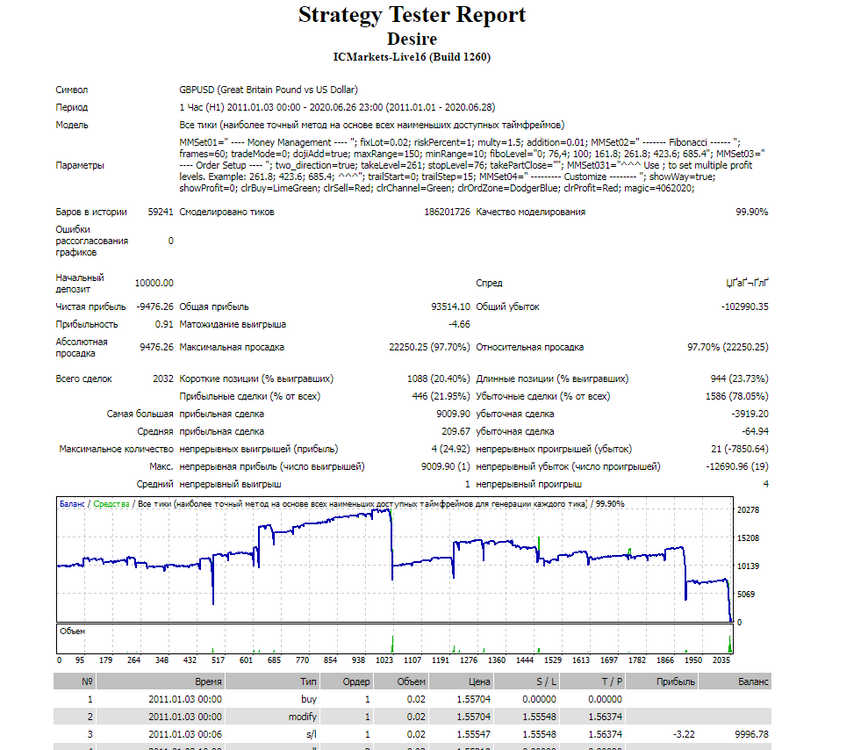The width and height of the screenshot is (868, 750).
Task: Click the profit value -3.22 in row 3
Action: pos(684,735)
